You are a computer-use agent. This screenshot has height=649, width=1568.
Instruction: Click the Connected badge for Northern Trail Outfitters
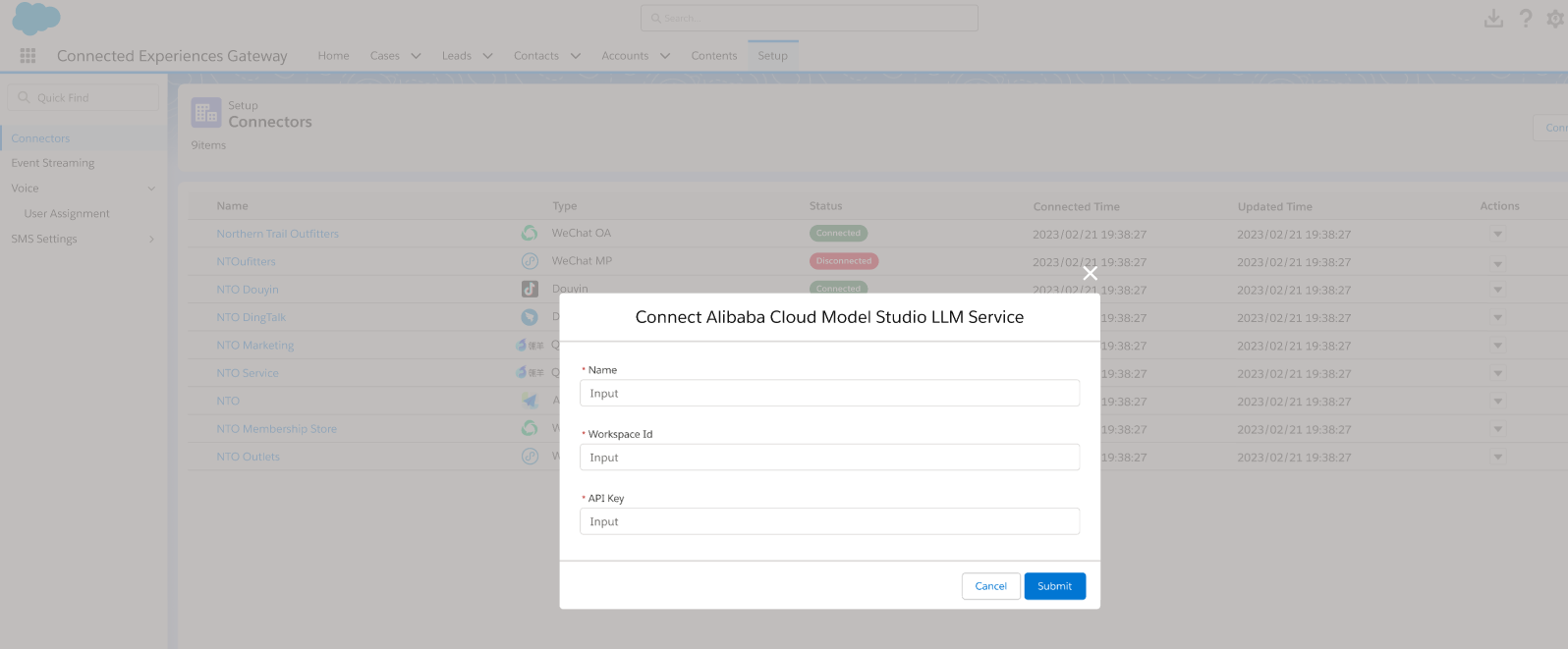pos(838,233)
